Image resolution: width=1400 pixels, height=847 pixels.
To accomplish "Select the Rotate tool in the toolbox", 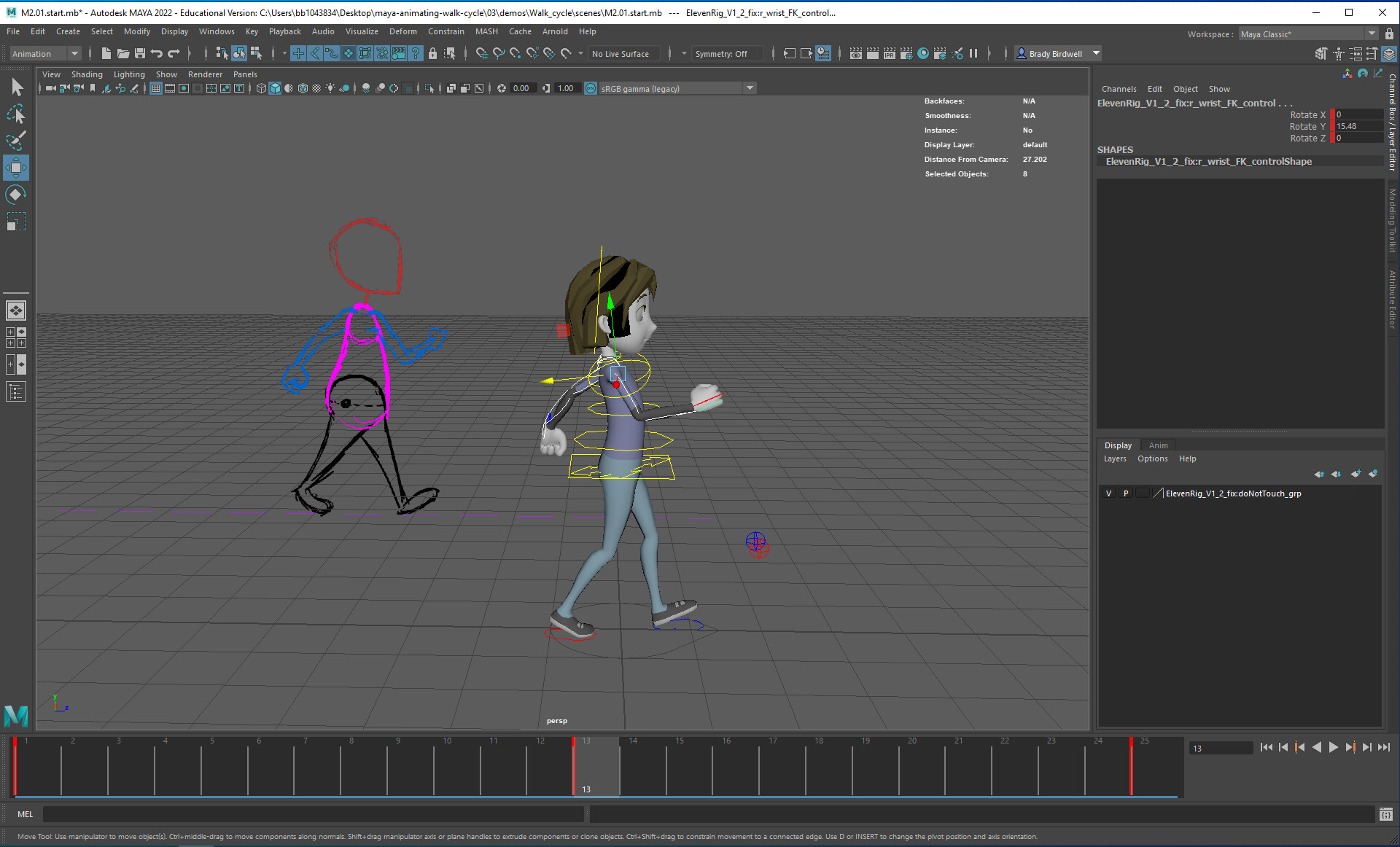I will click(x=15, y=195).
